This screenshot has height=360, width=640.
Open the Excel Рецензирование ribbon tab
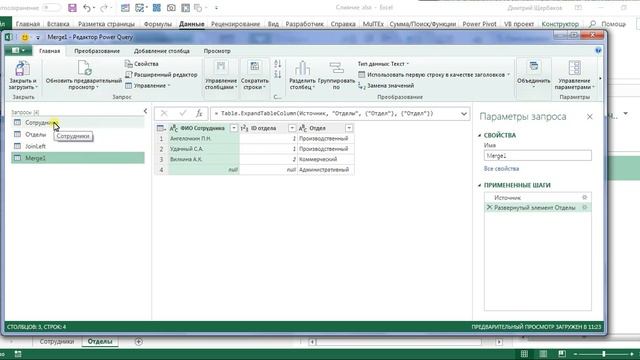235,24
